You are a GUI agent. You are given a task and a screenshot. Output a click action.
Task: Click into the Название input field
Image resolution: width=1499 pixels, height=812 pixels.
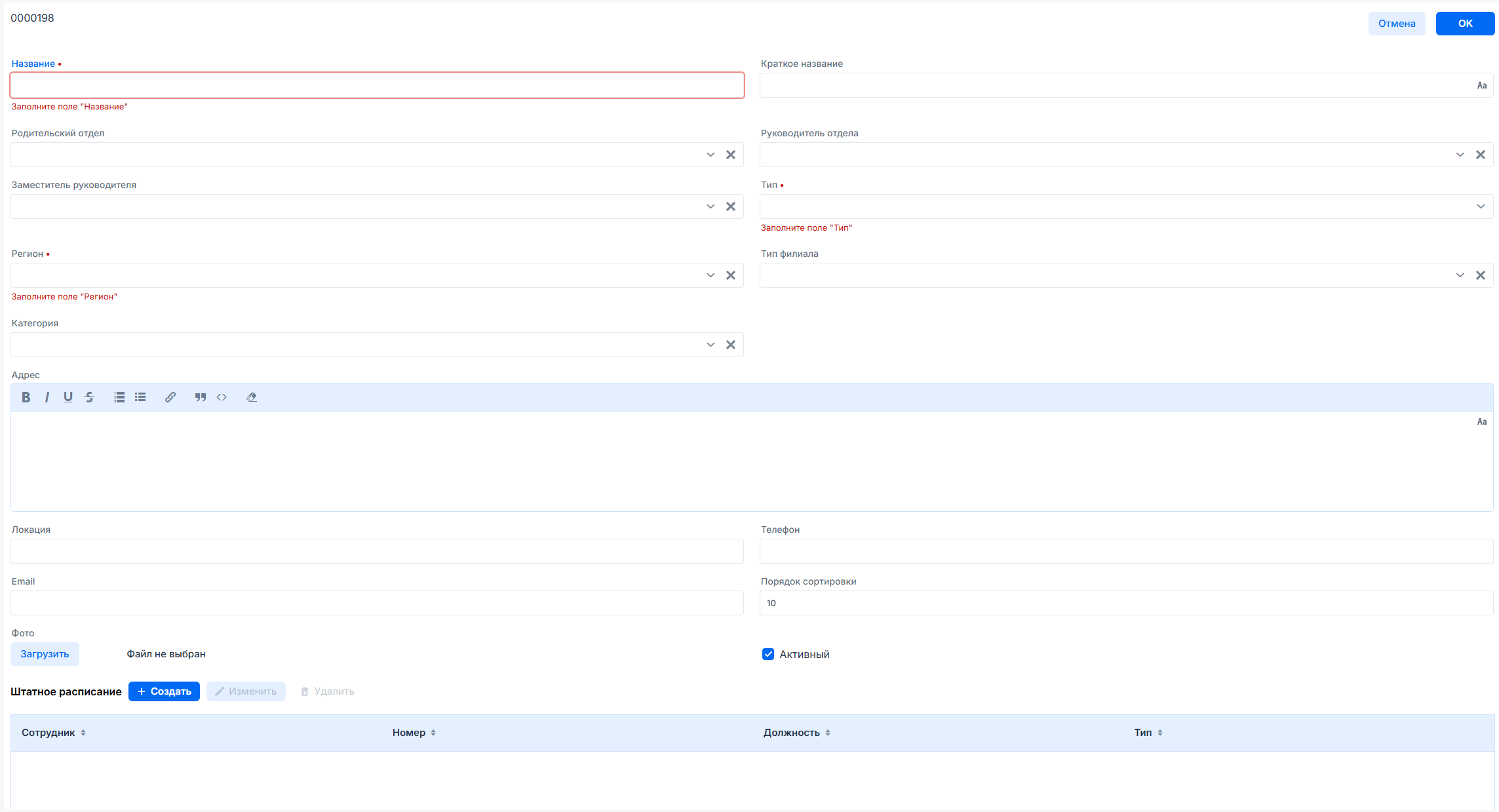pos(377,85)
